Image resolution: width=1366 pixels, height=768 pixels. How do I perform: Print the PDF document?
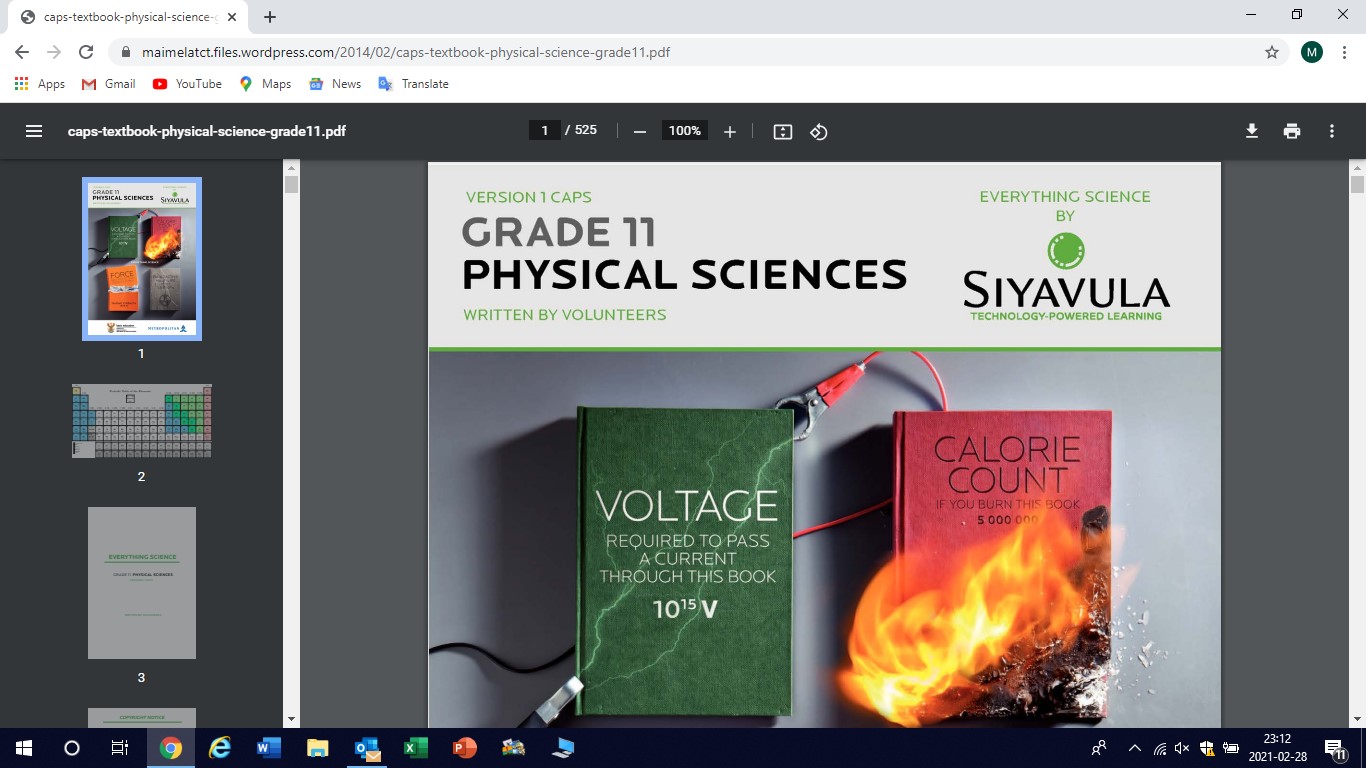coord(1292,131)
